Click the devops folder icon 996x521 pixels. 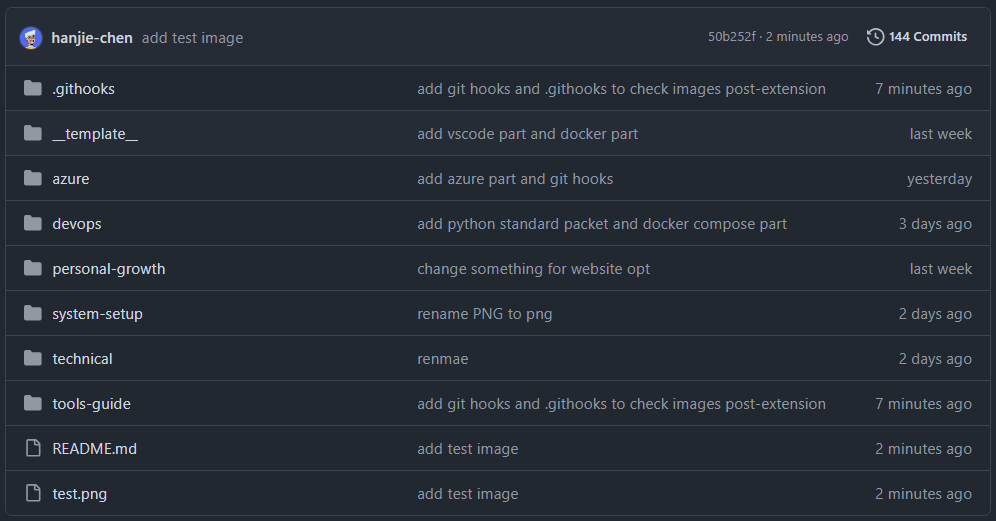point(33,224)
